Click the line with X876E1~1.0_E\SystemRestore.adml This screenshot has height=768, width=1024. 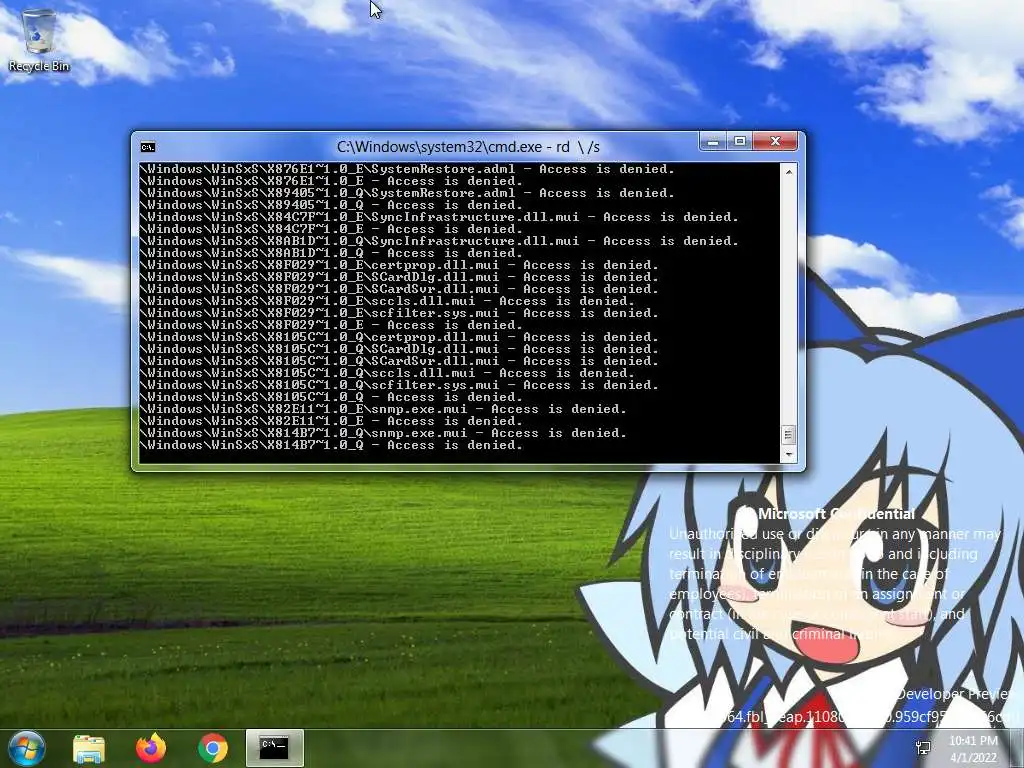point(407,169)
